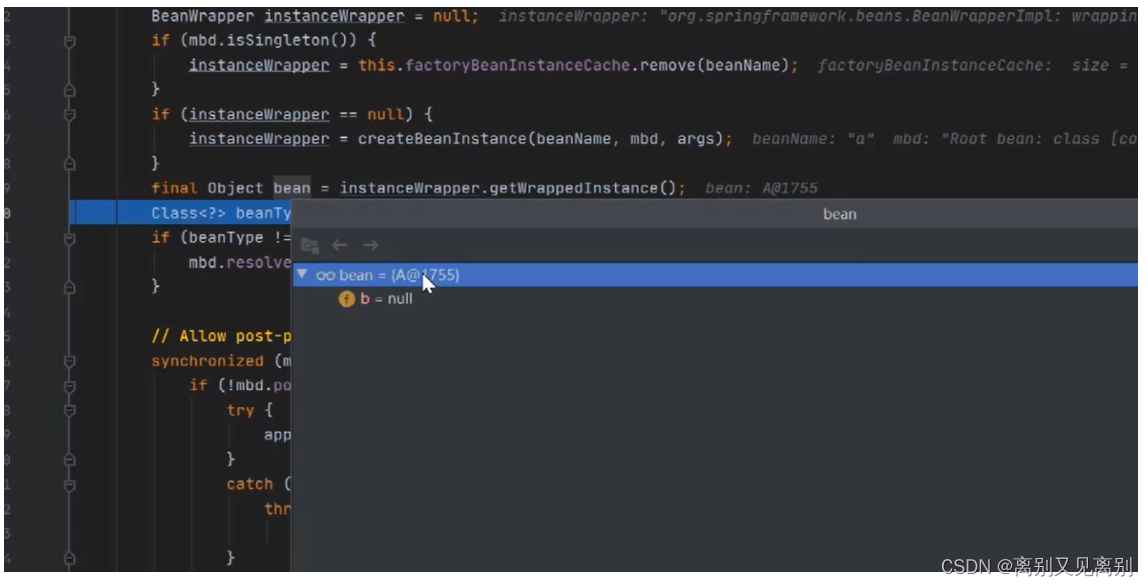Click the forward arrow in the bean popup
The width and height of the screenshot is (1148, 586).
coord(370,245)
